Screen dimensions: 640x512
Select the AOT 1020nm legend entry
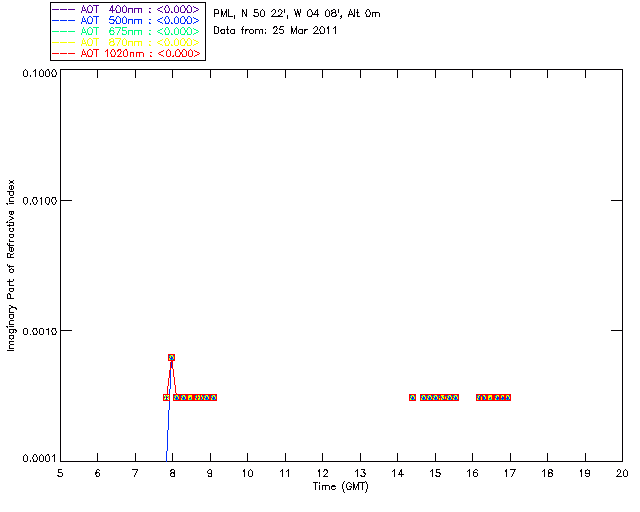(126, 53)
